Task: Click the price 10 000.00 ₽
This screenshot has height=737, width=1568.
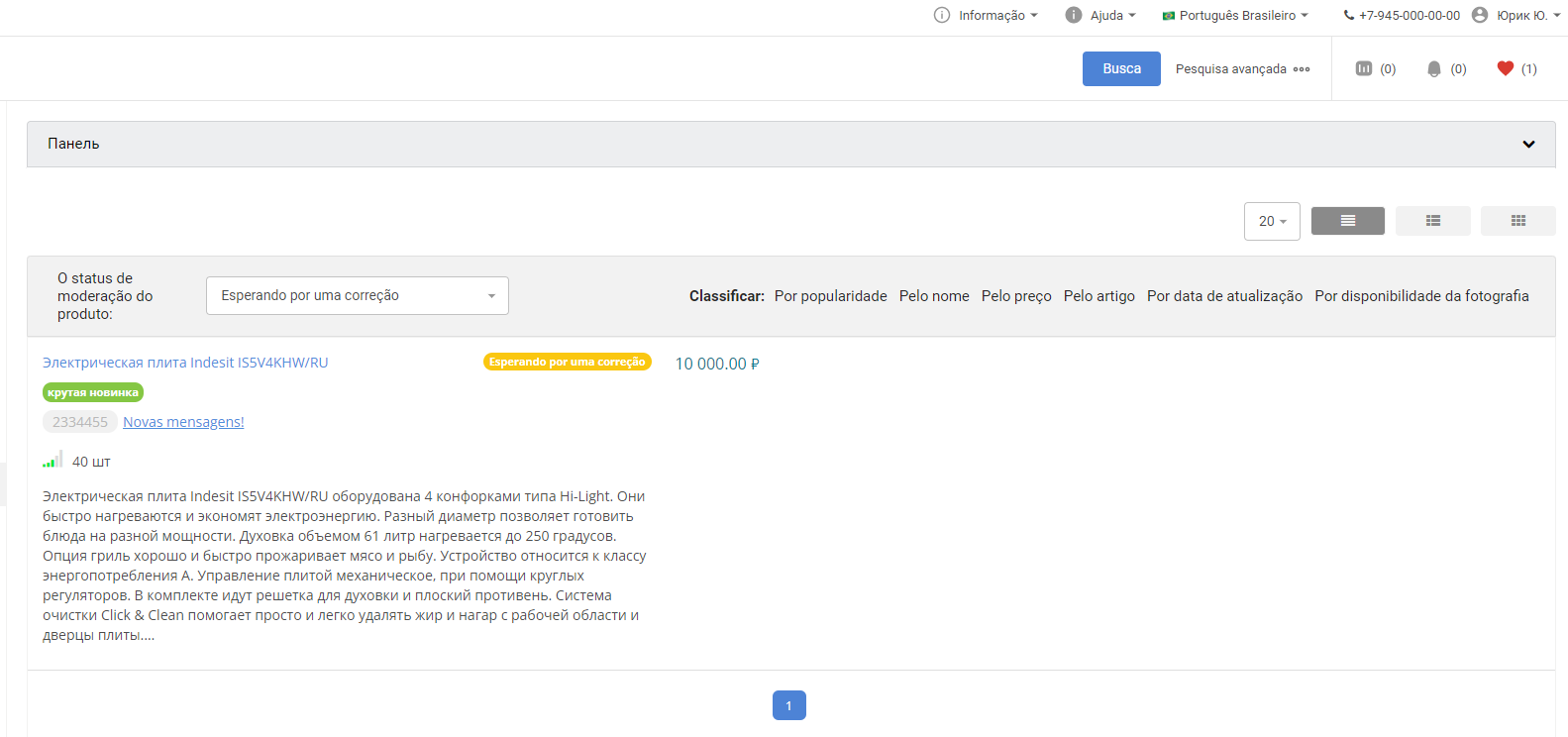Action: pyautogui.click(x=717, y=364)
